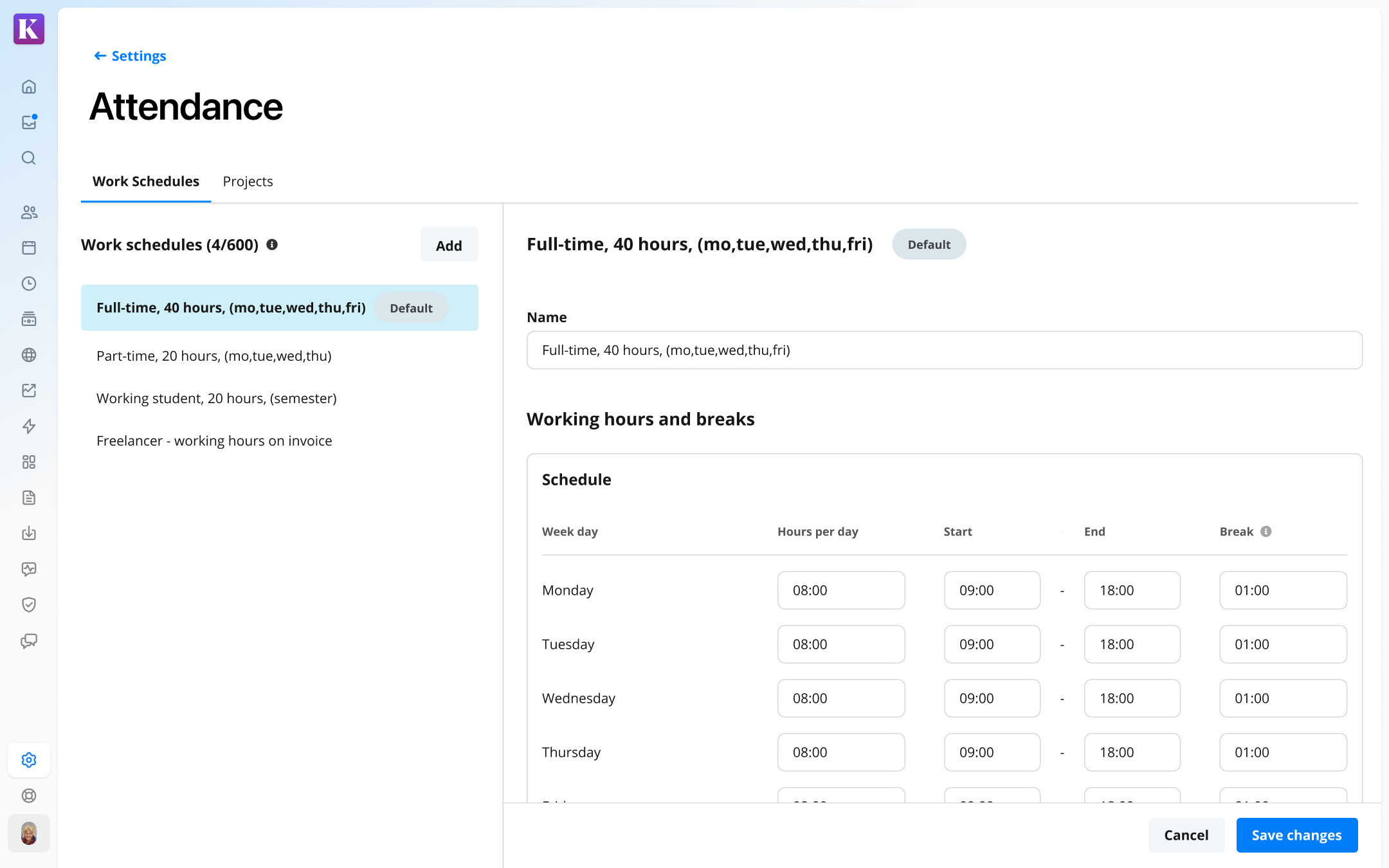The height and width of the screenshot is (868, 1389).
Task: Click the Save changes button
Action: tap(1296, 835)
